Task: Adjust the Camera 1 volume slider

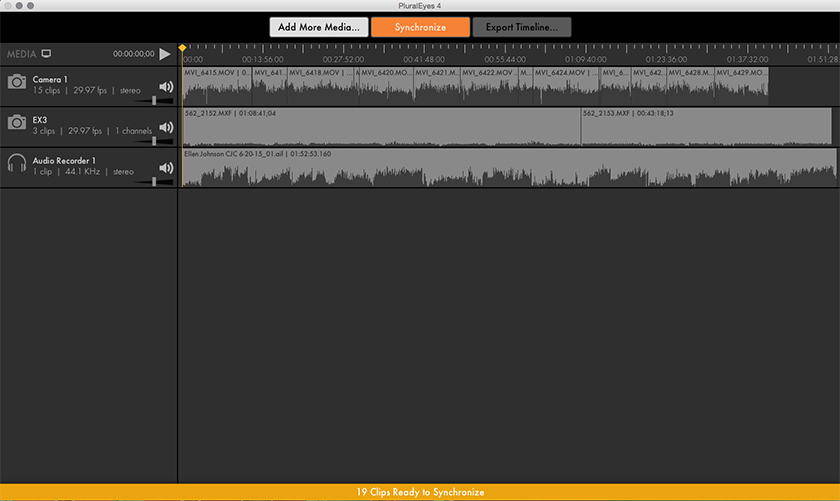Action: coord(154,100)
